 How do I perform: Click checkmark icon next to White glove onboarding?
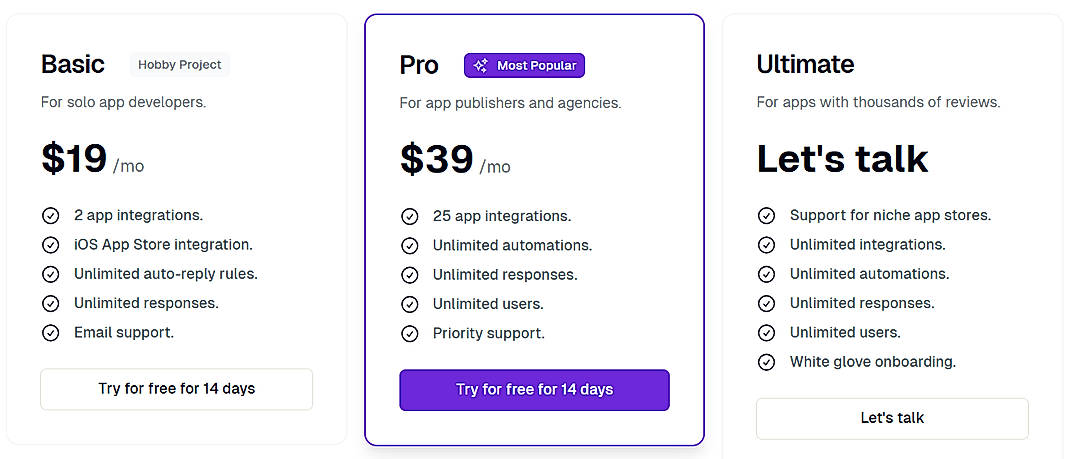tap(766, 362)
